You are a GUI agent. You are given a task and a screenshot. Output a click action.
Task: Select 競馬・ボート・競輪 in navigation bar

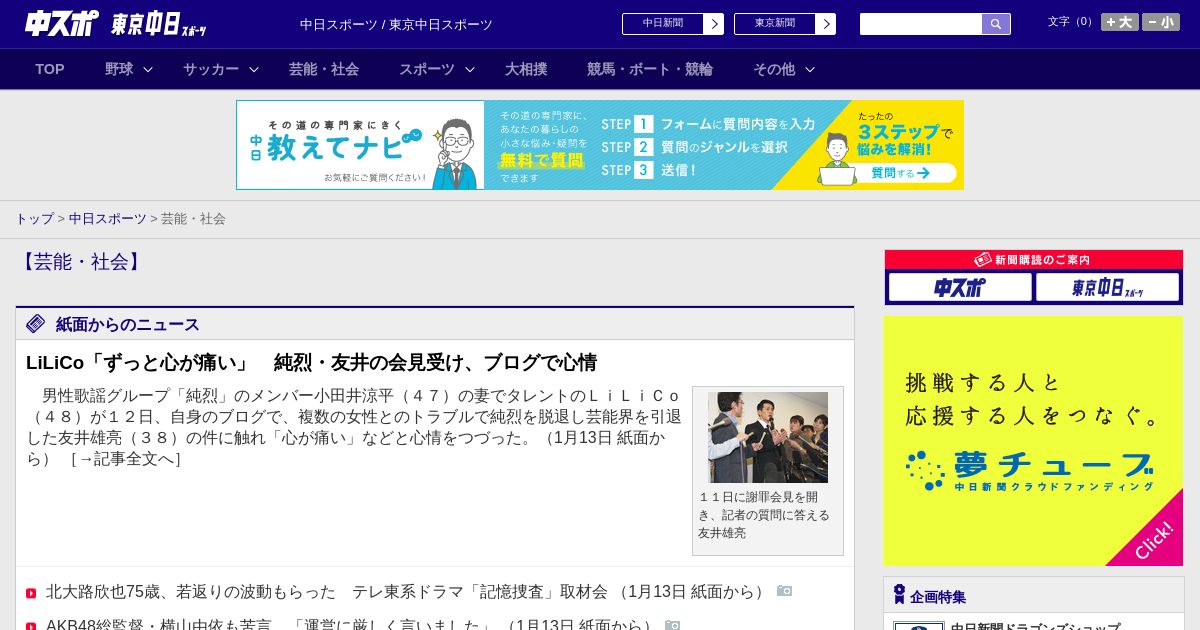click(x=650, y=69)
